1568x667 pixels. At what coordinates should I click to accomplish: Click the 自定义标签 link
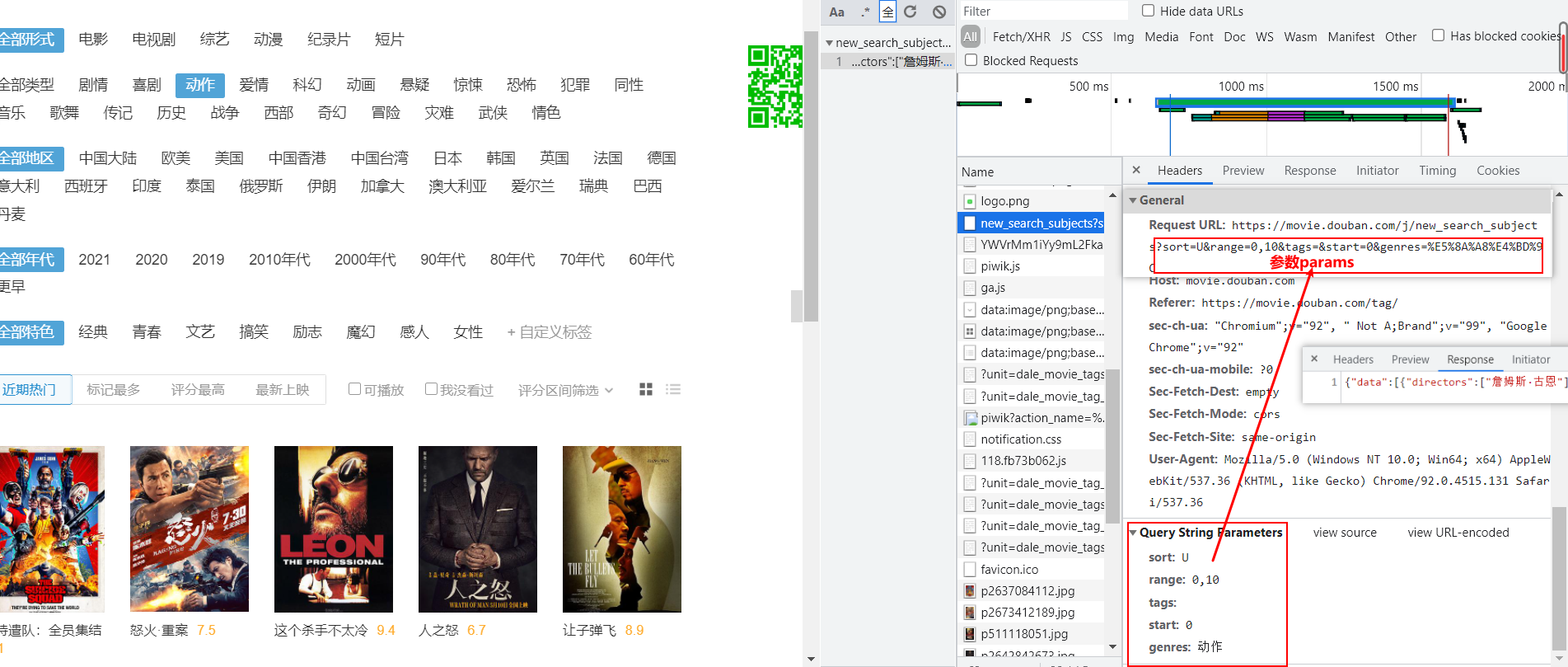click(550, 332)
